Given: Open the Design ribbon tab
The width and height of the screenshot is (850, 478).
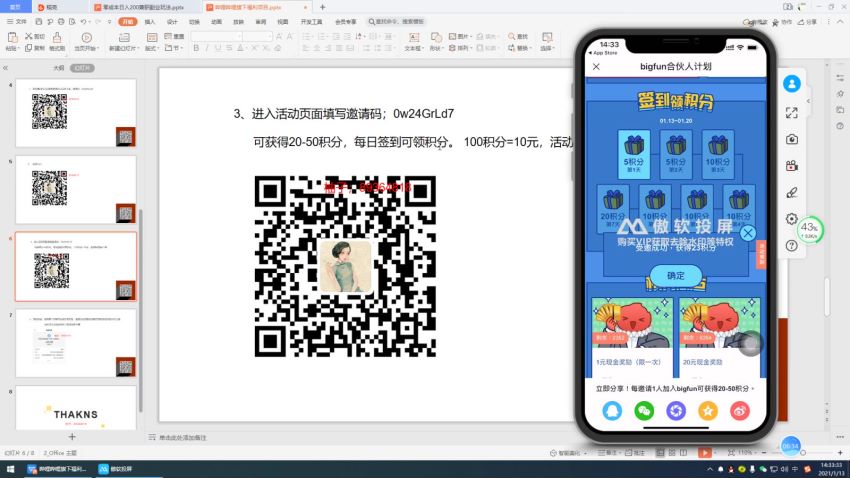Looking at the screenshot, I should pos(172,22).
